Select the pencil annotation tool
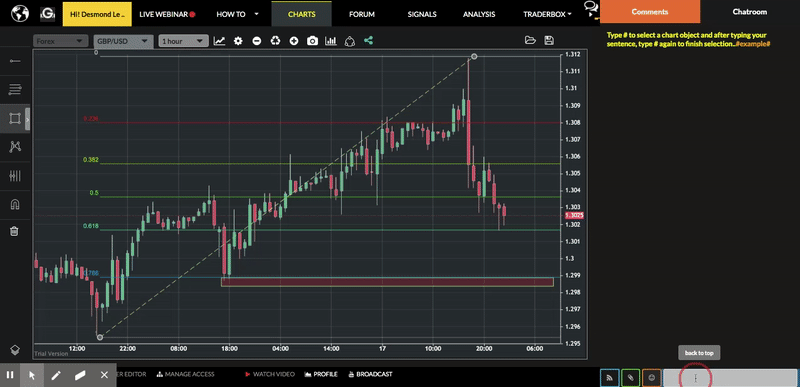The height and width of the screenshot is (387, 800). tap(56, 375)
